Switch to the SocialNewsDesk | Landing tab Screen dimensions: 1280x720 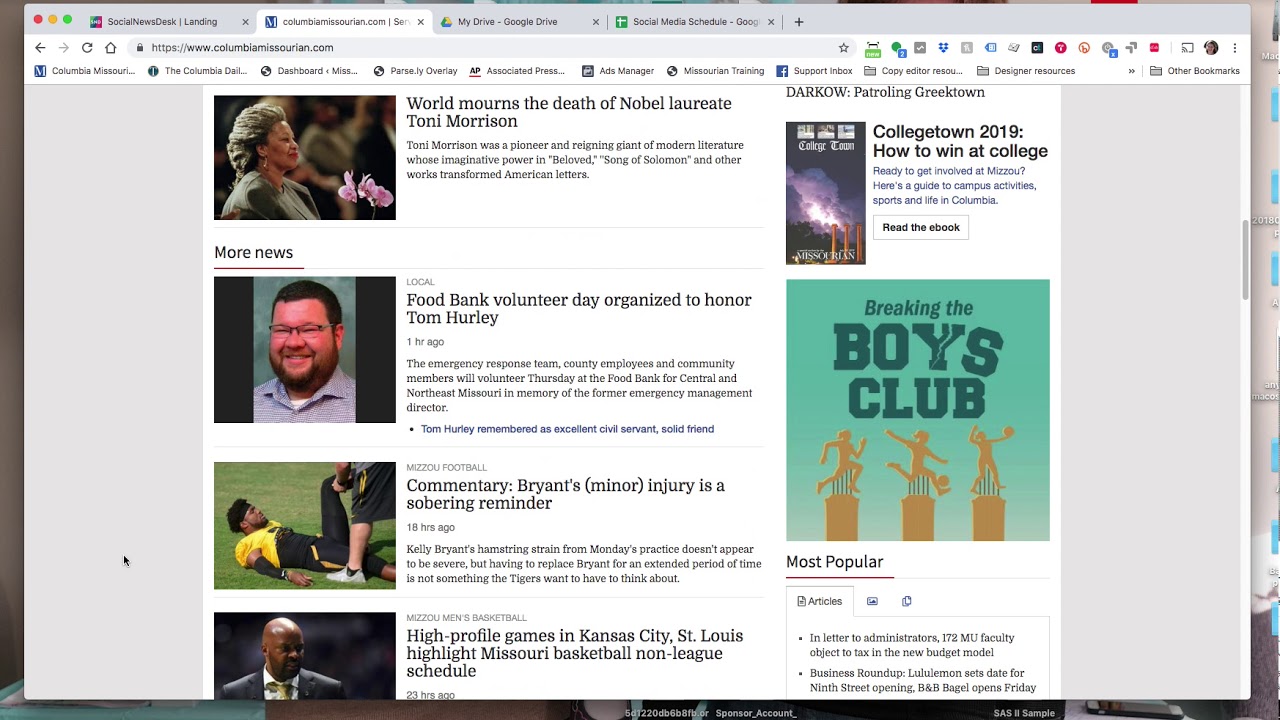tap(162, 21)
